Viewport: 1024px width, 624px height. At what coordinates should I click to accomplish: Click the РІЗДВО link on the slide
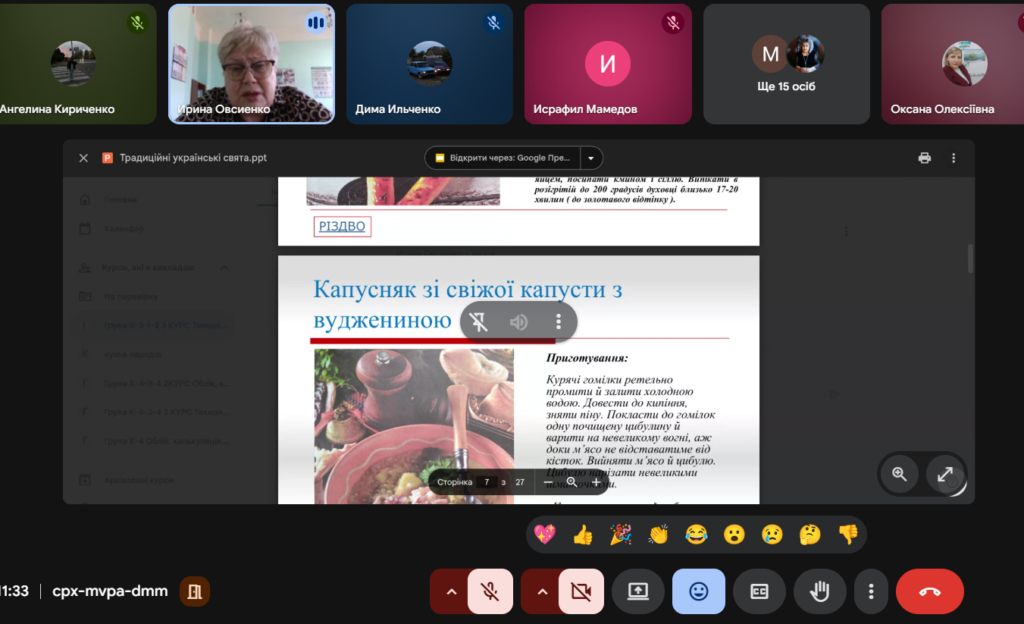tap(342, 227)
